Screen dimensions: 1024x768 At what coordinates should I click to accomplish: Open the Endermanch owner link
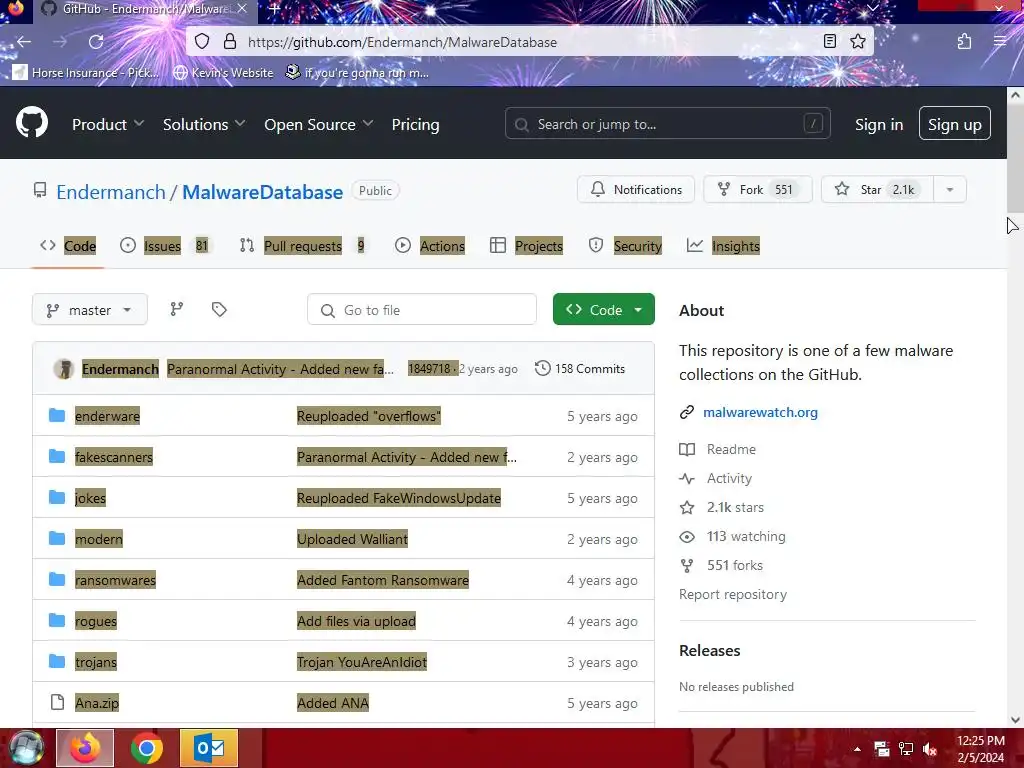110,192
